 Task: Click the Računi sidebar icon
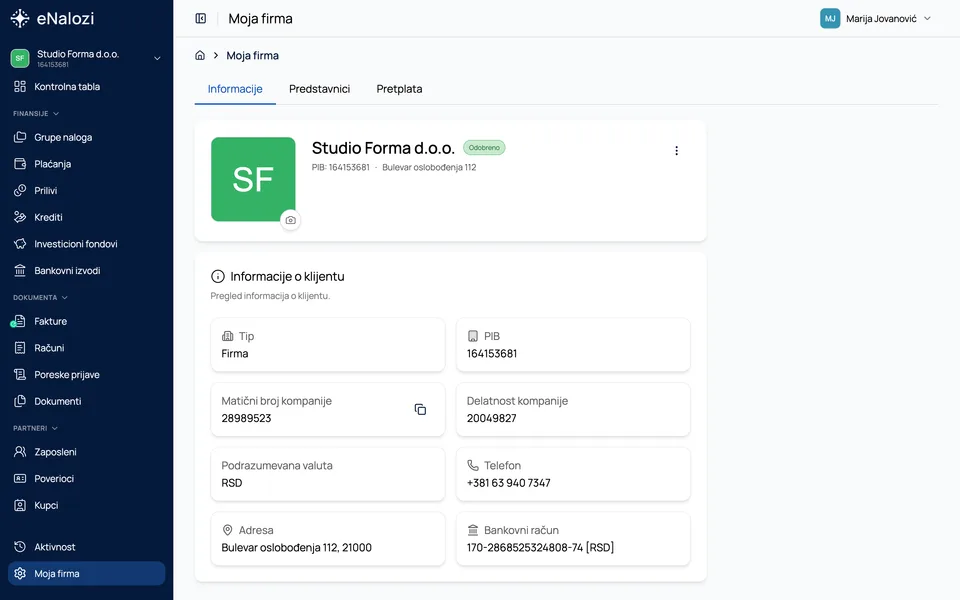20,348
